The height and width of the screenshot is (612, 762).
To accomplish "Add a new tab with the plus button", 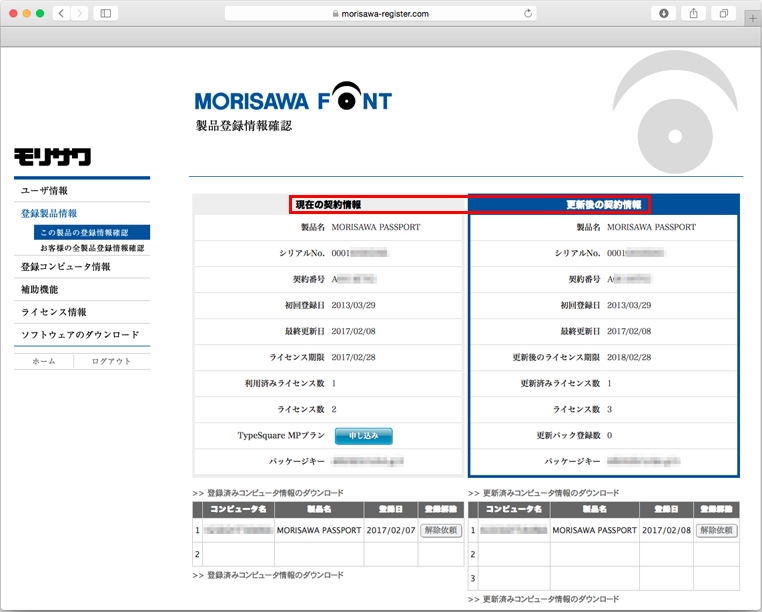I will [x=753, y=19].
